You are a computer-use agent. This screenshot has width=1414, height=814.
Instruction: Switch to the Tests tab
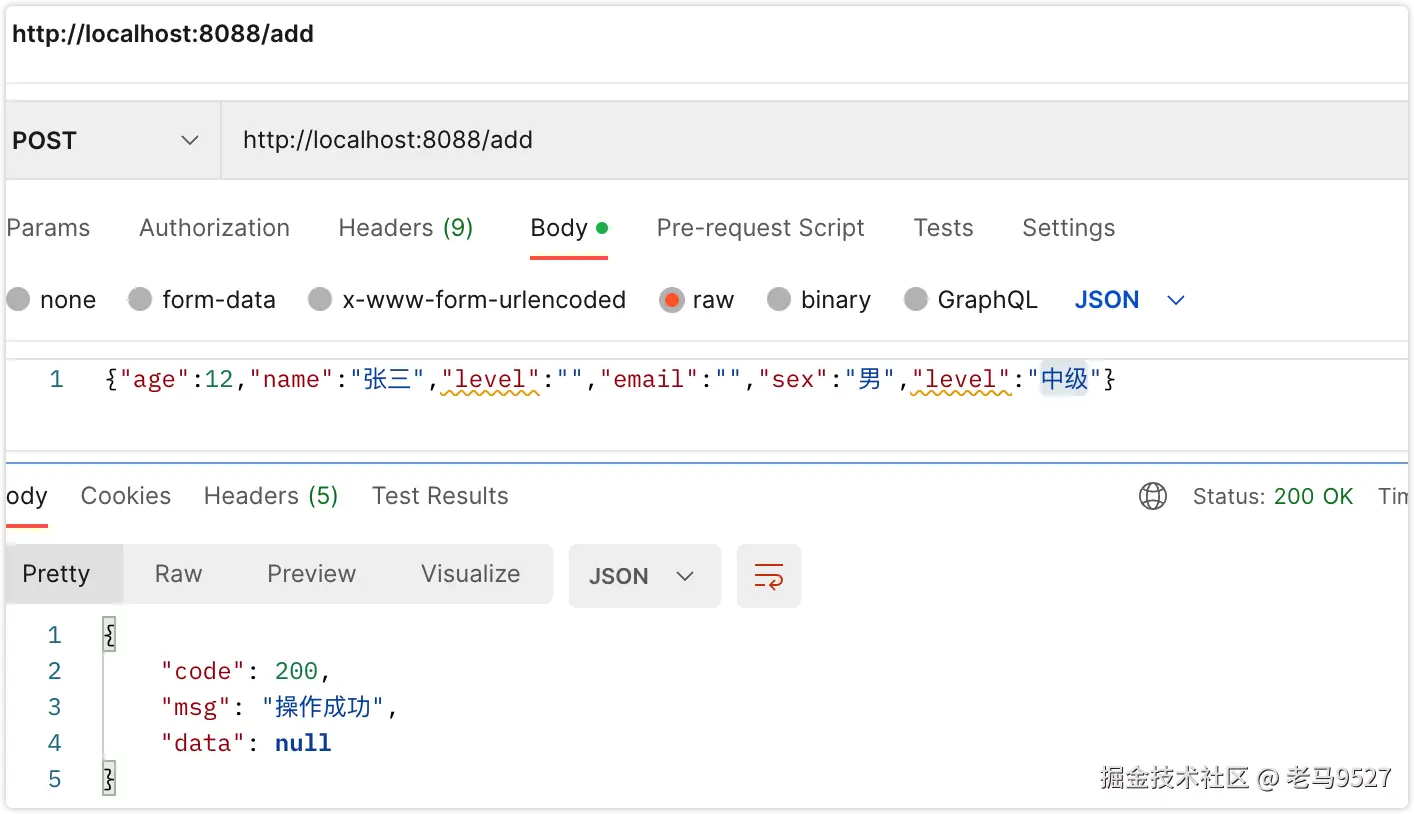943,228
